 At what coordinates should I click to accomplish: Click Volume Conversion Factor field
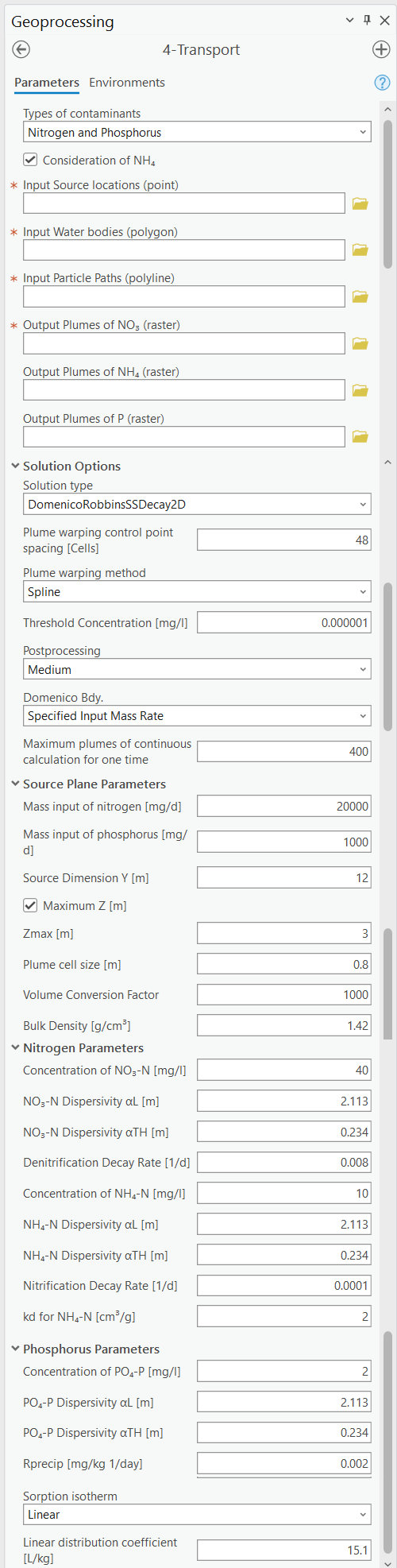click(x=284, y=994)
